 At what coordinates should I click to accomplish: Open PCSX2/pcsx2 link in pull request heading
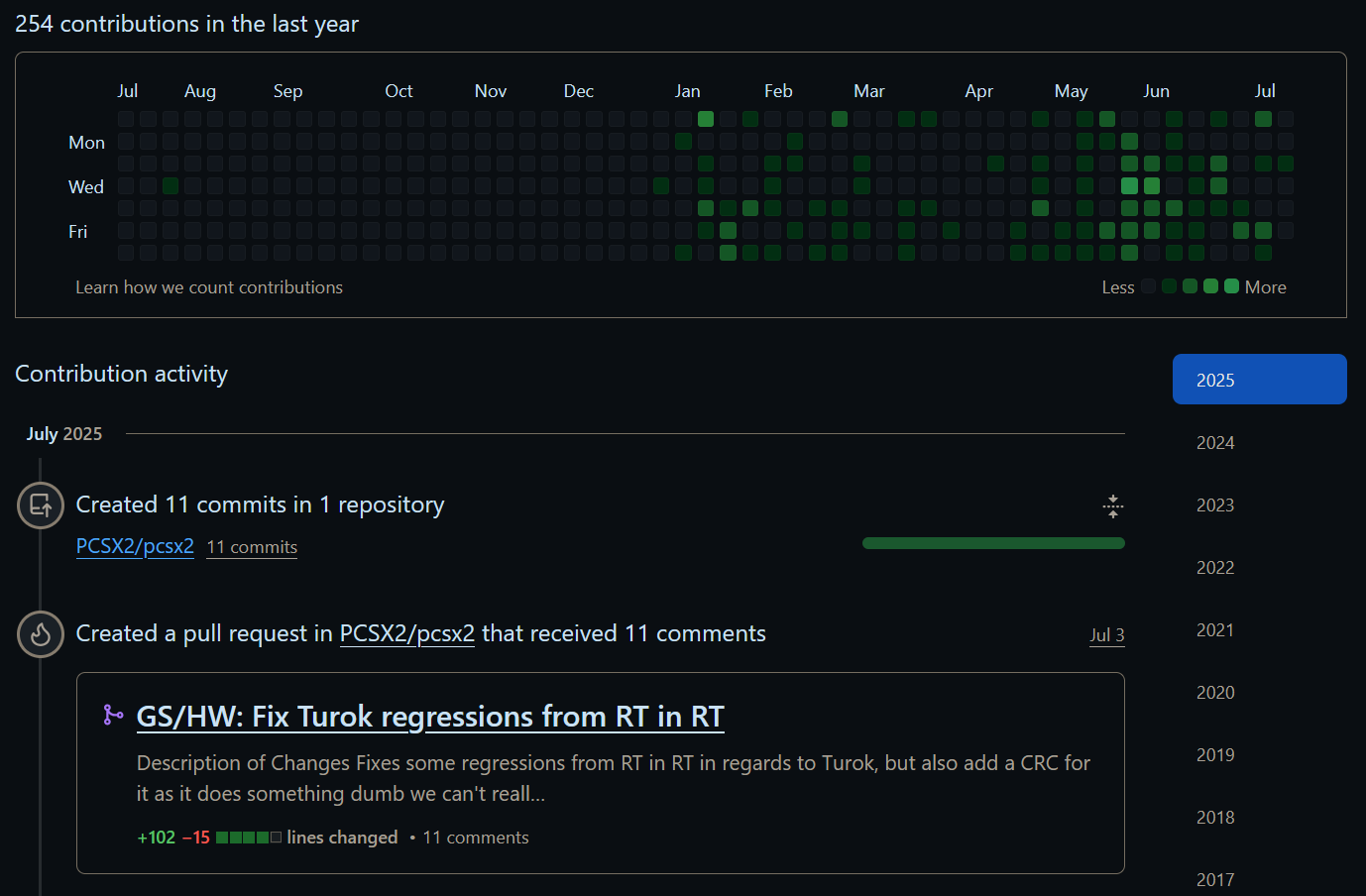click(407, 633)
